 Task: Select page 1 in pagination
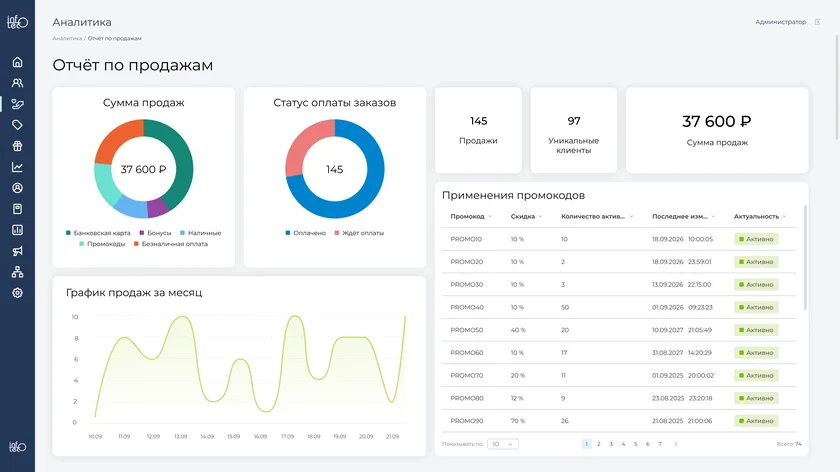tap(587, 444)
